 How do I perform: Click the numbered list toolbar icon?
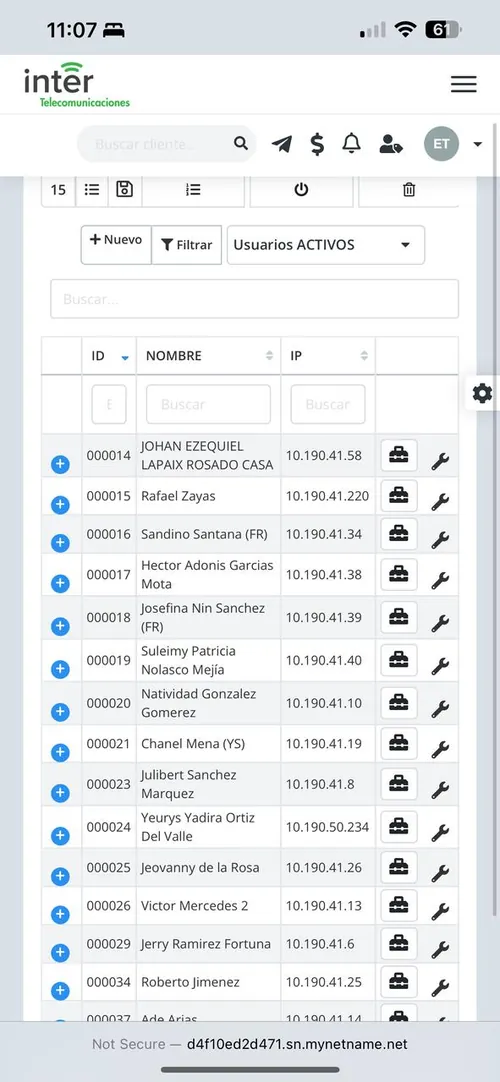click(x=193, y=190)
